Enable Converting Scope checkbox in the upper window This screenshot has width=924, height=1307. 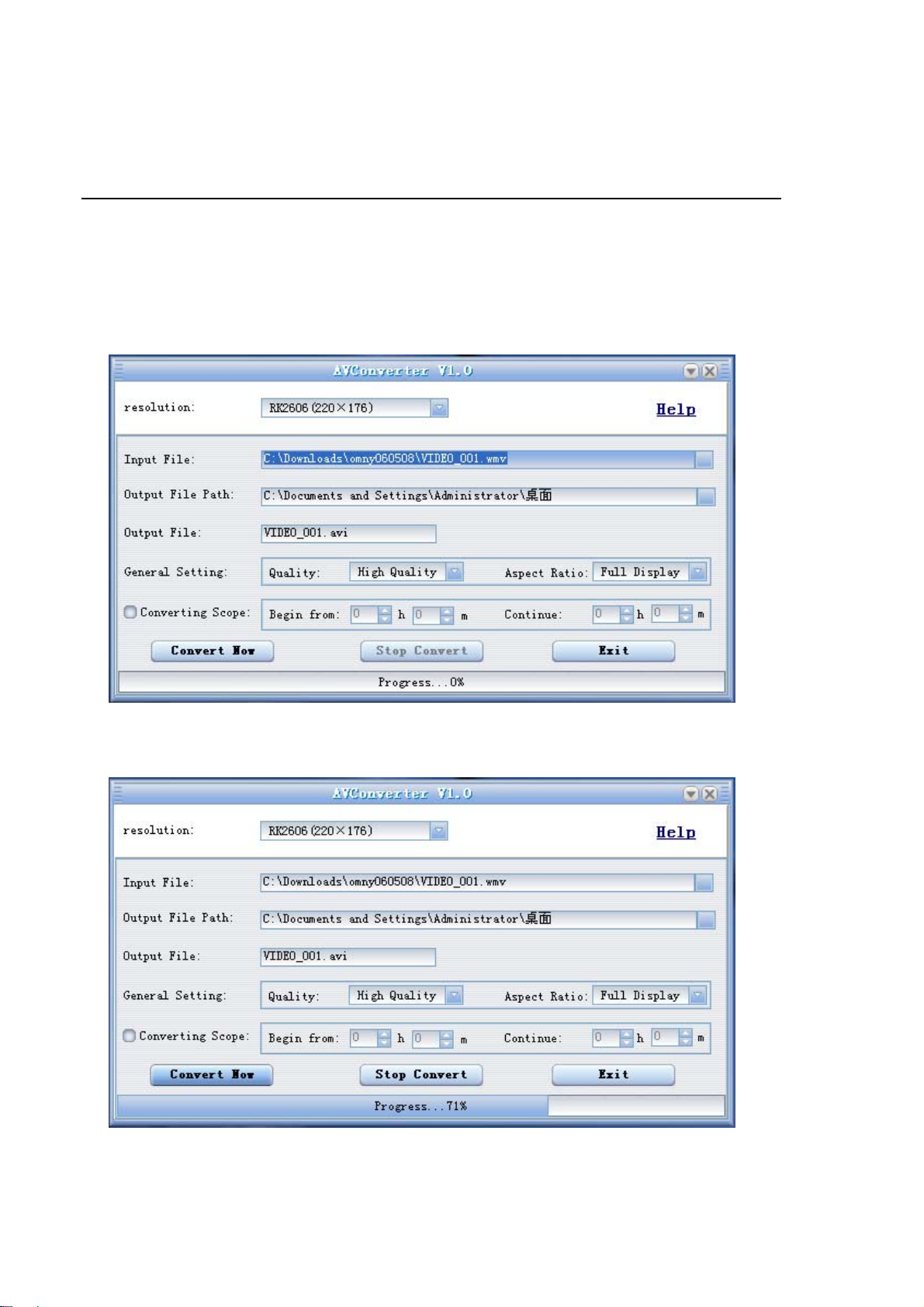point(130,612)
